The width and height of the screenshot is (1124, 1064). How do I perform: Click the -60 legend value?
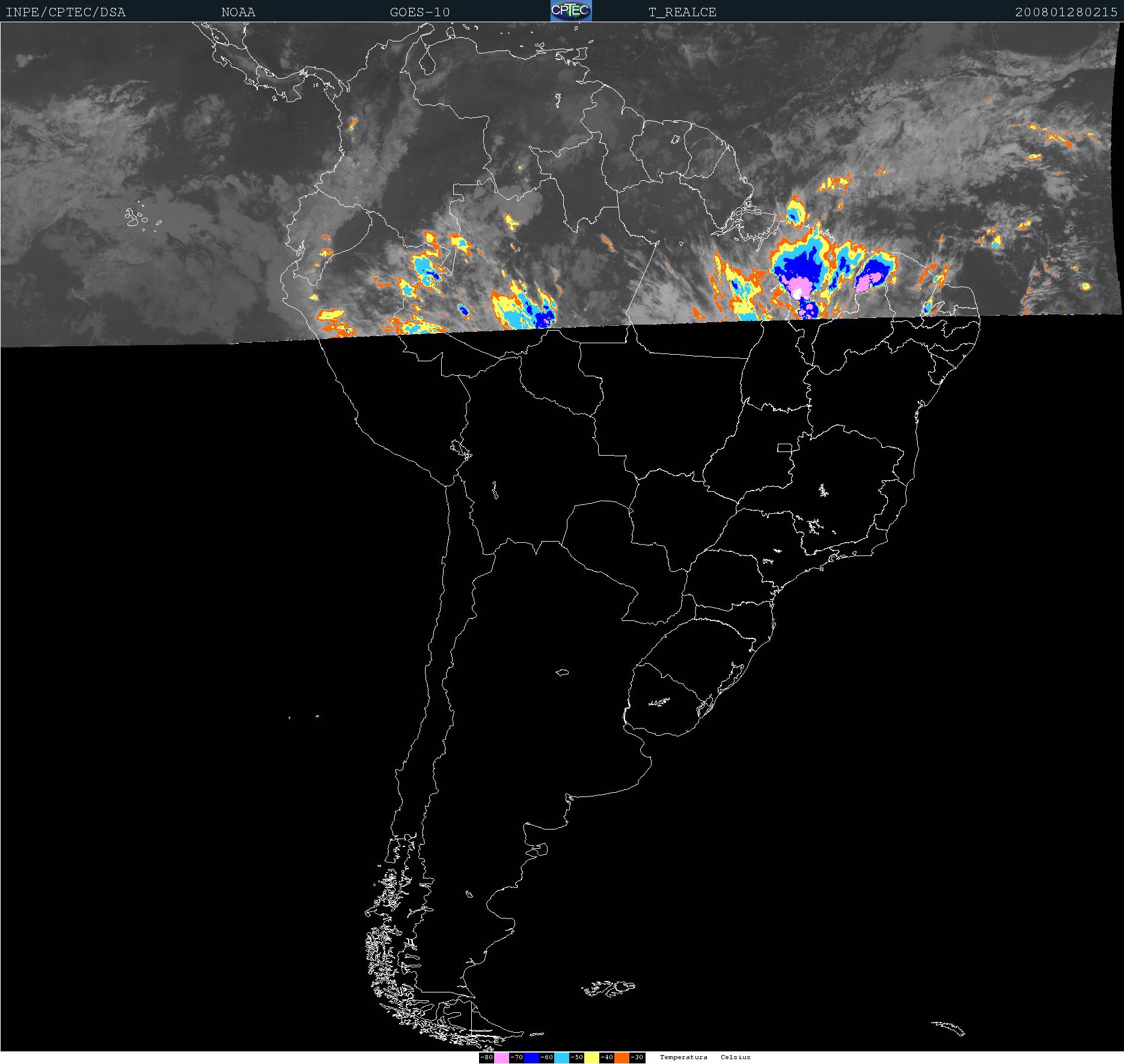547,1057
